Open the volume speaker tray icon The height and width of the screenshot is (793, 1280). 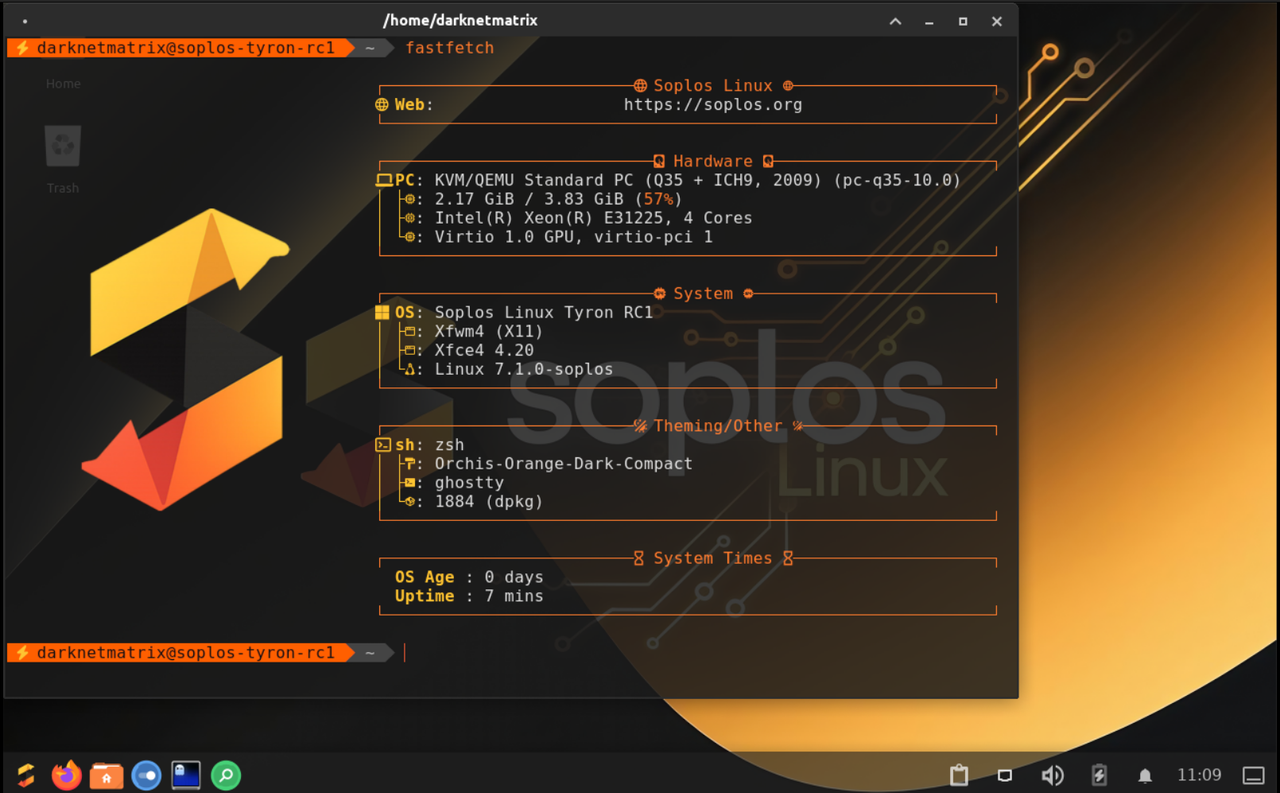[1052, 775]
